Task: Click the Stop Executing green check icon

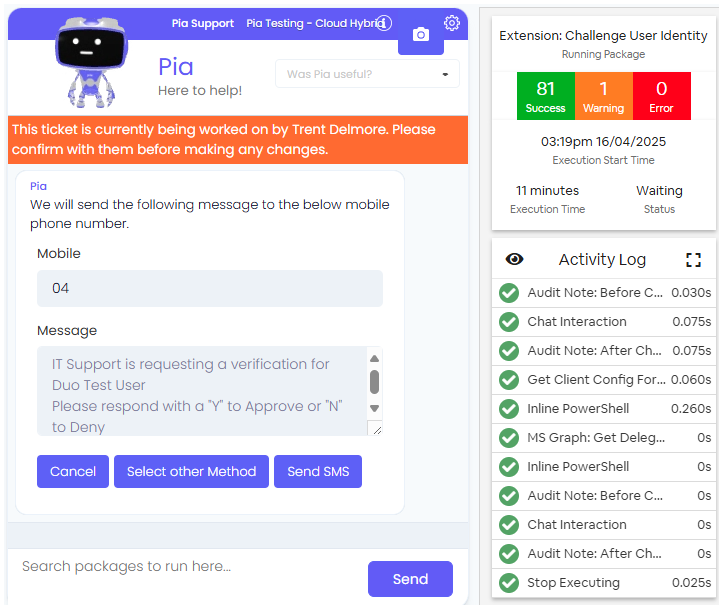Action: (x=509, y=583)
